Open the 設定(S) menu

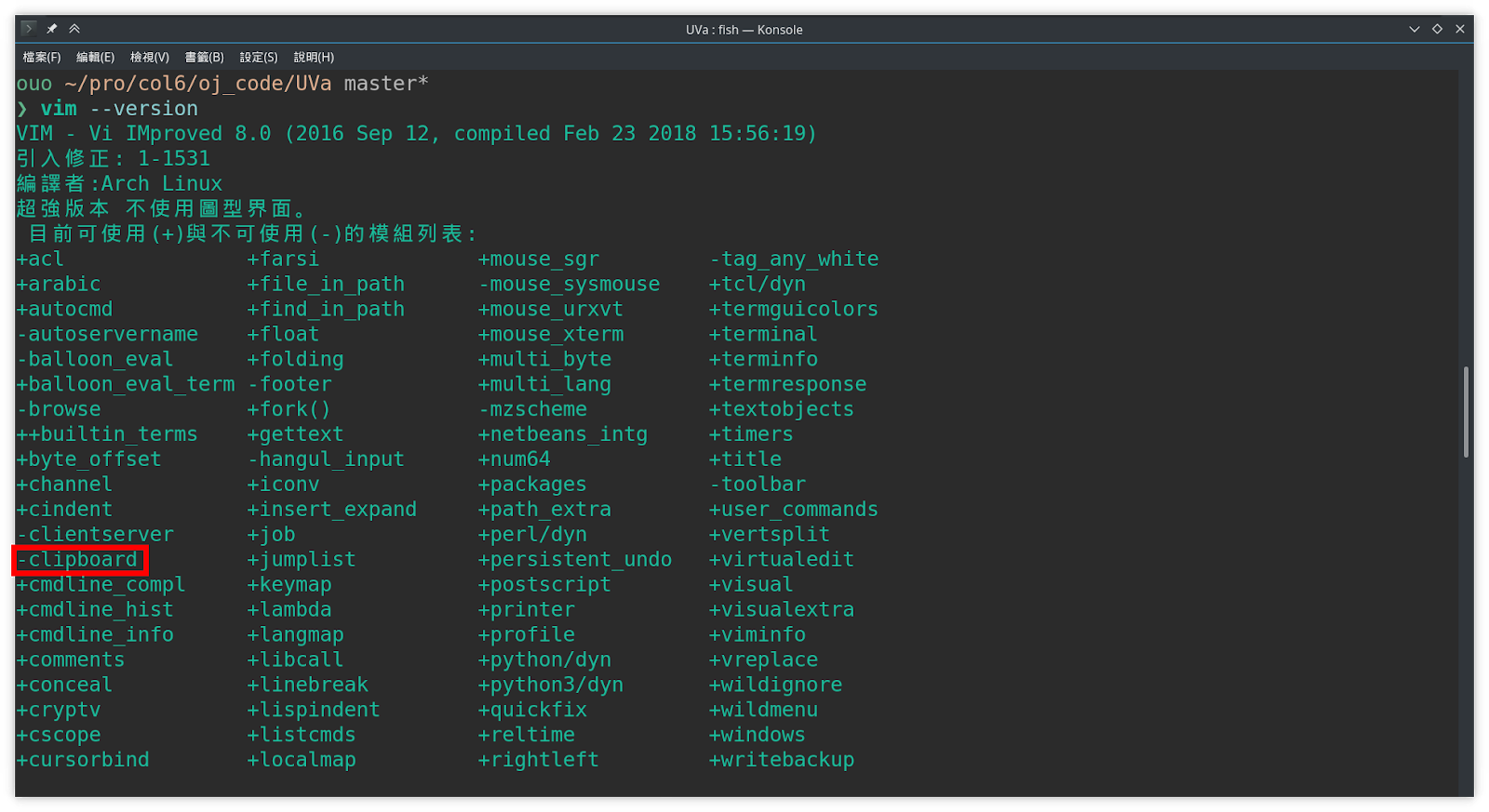point(259,58)
